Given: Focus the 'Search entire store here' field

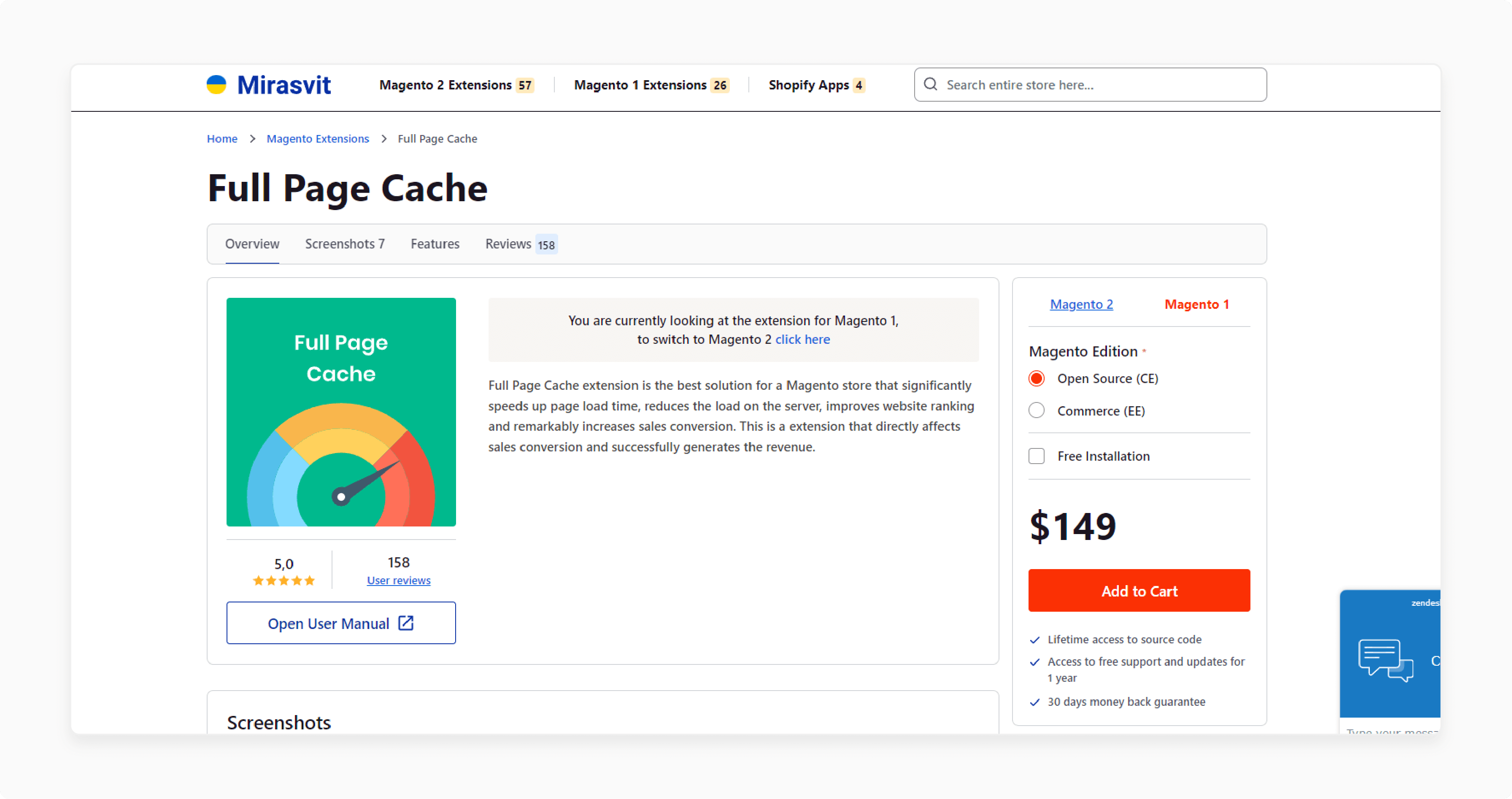Looking at the screenshot, I should pos(1090,84).
